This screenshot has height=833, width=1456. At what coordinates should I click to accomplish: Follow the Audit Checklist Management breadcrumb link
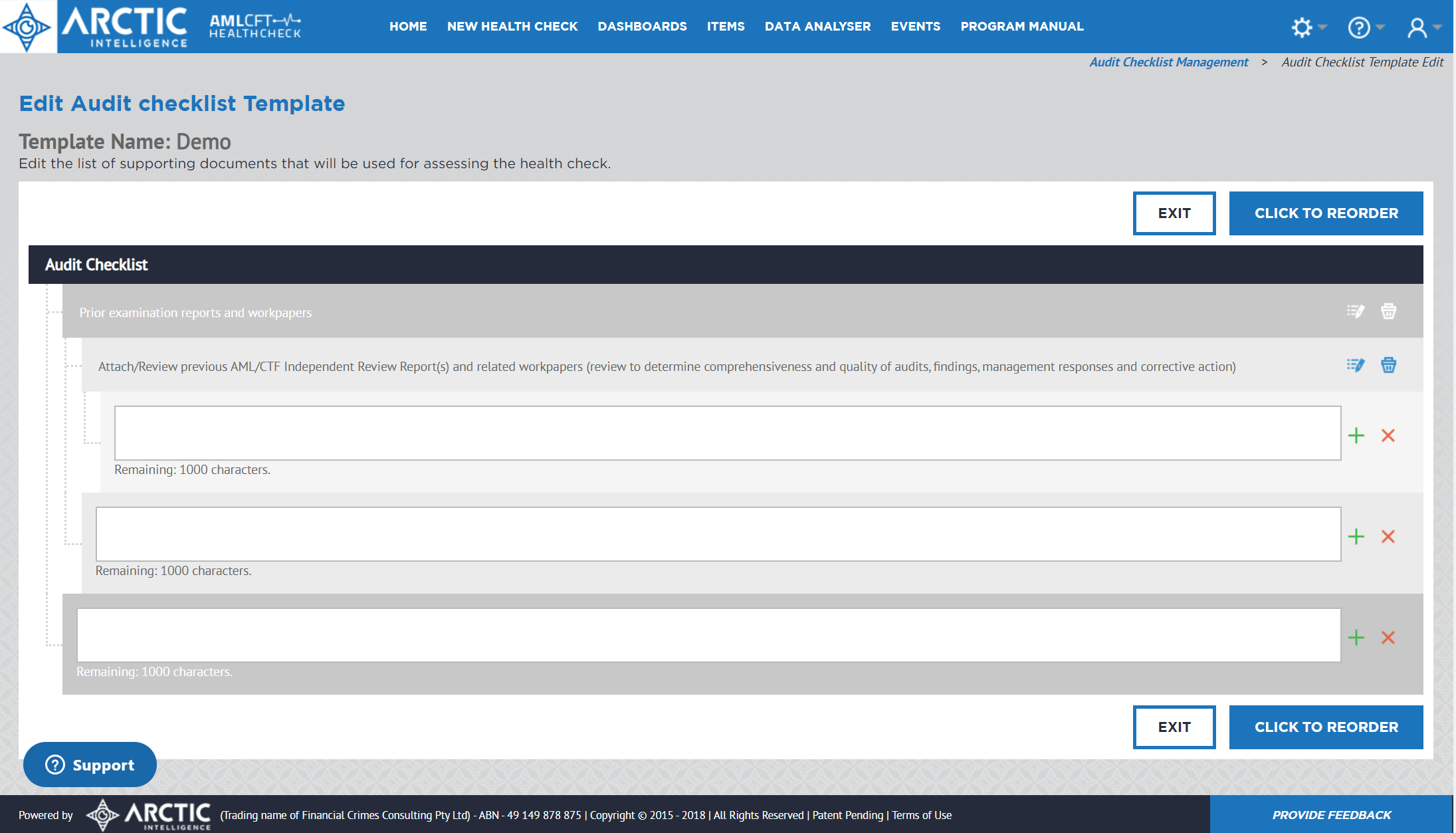1168,62
